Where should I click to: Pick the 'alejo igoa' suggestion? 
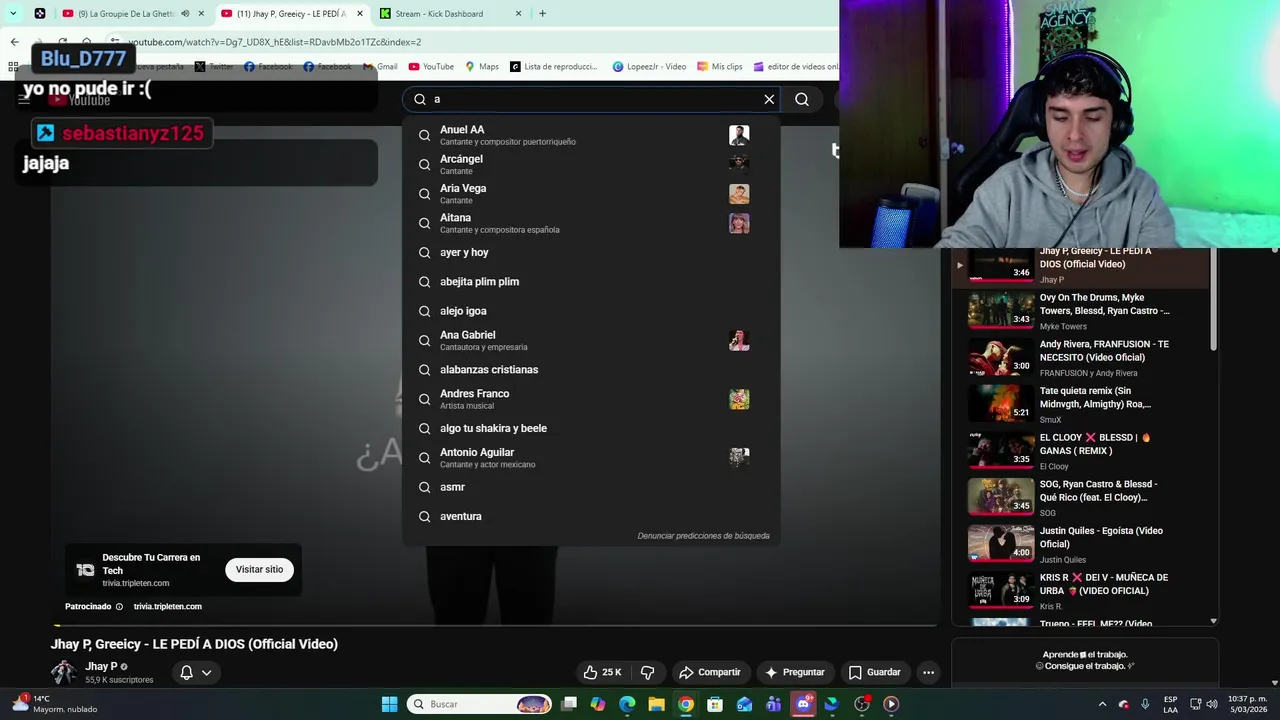591,311
